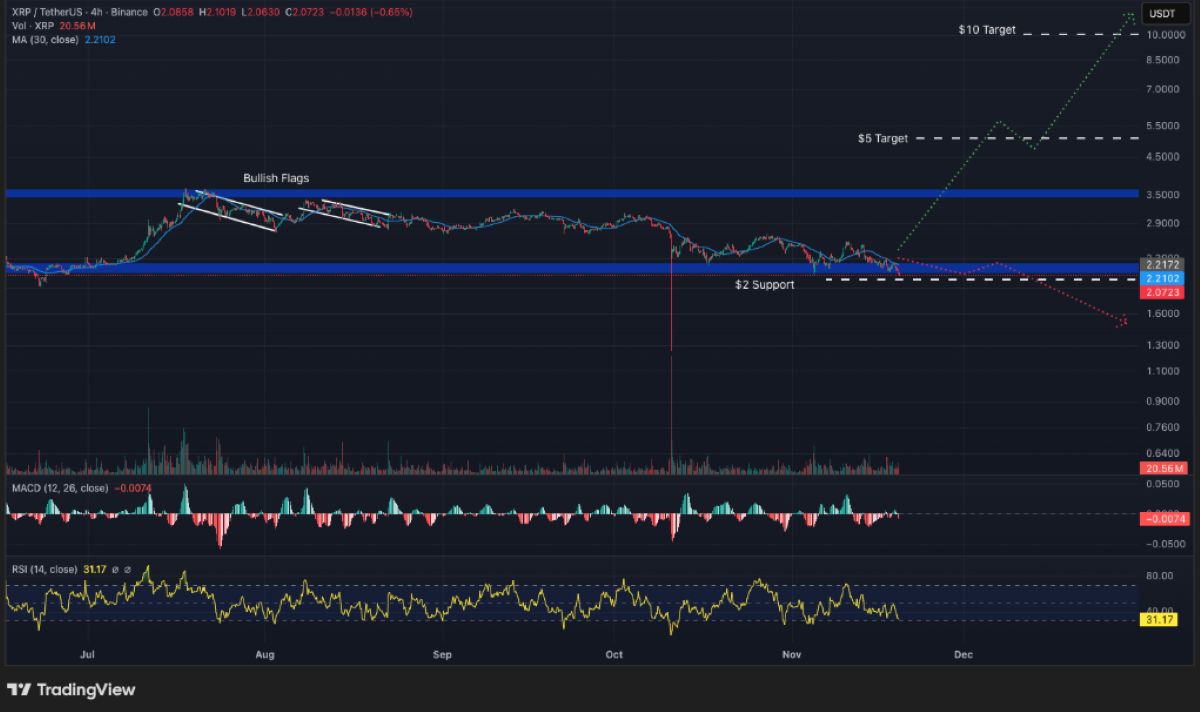Click the Jul label on time axis
1200x712 pixels.
87,655
